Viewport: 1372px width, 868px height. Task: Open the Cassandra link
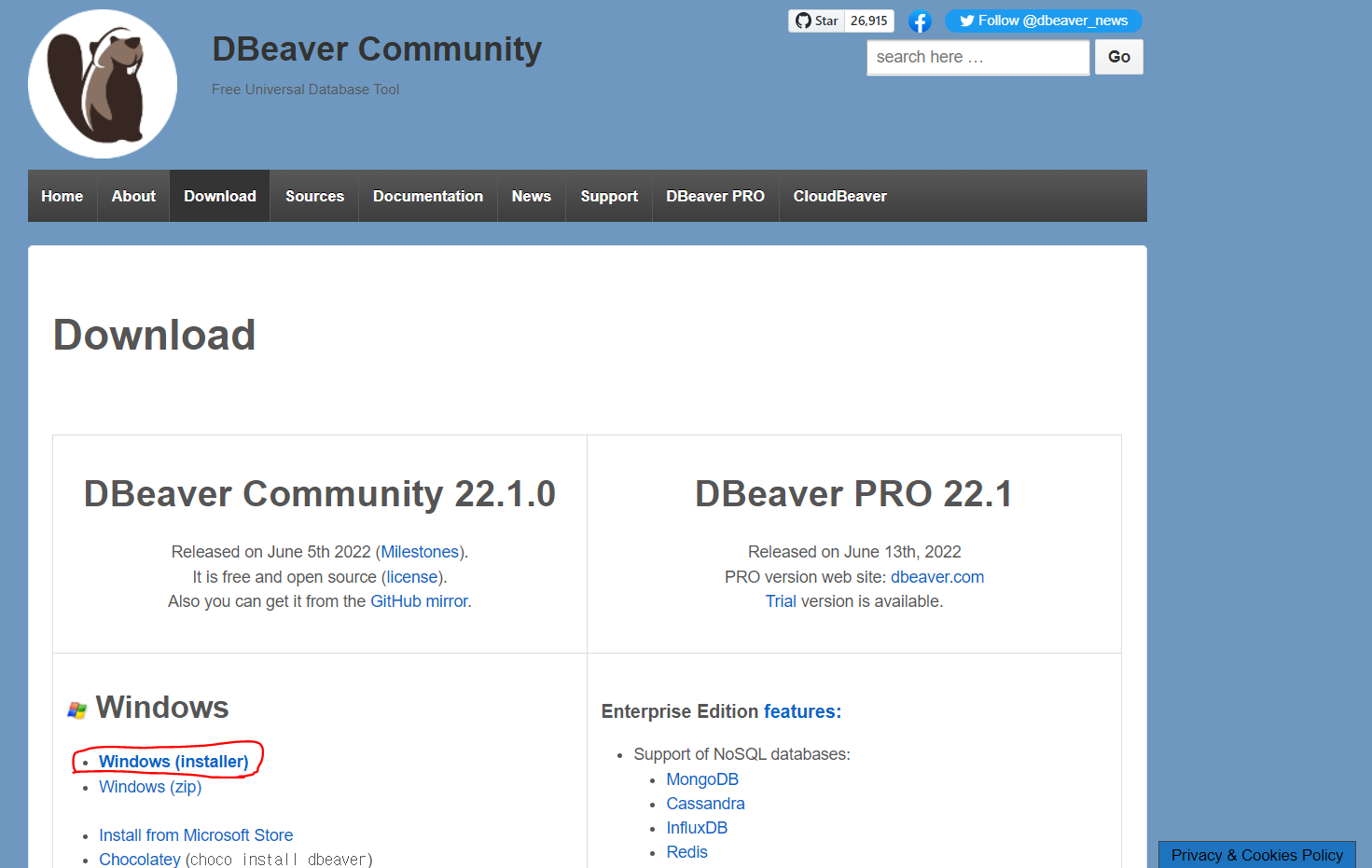point(705,804)
